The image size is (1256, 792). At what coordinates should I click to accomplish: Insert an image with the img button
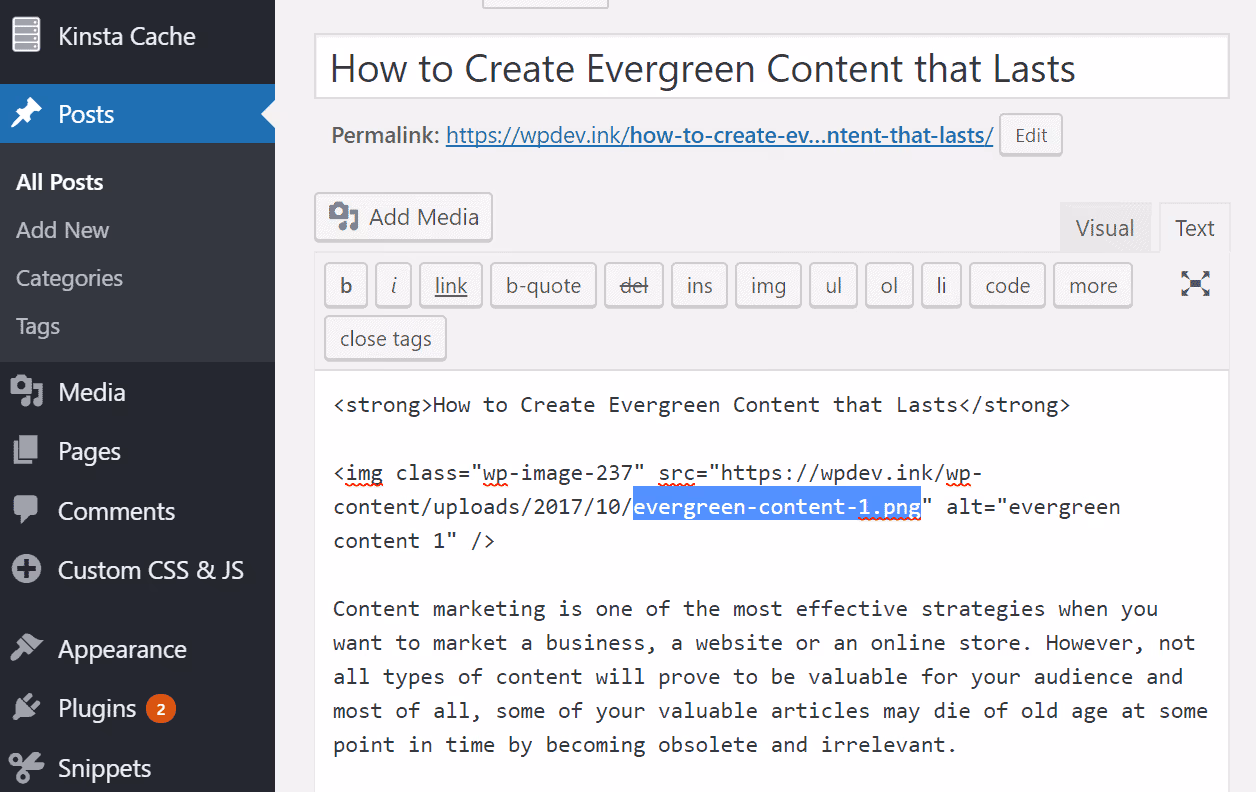coord(768,285)
